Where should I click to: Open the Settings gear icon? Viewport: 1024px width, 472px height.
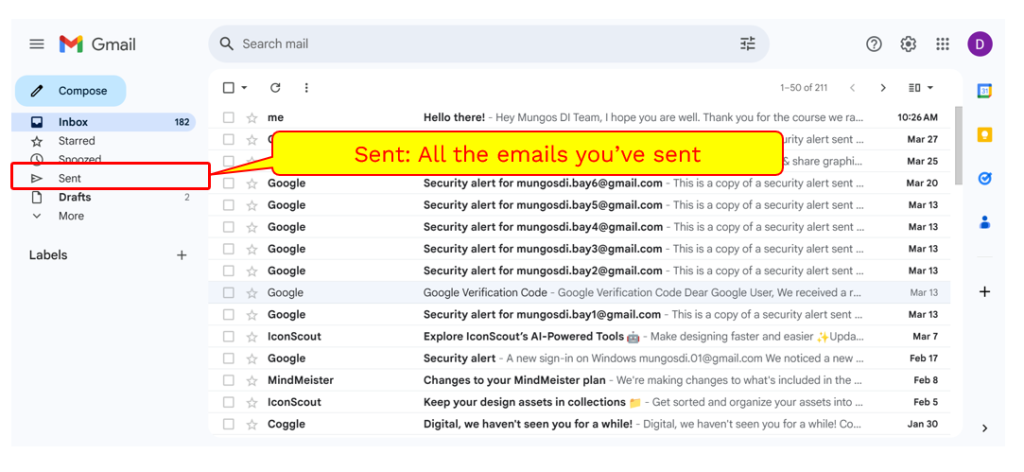[x=908, y=44]
